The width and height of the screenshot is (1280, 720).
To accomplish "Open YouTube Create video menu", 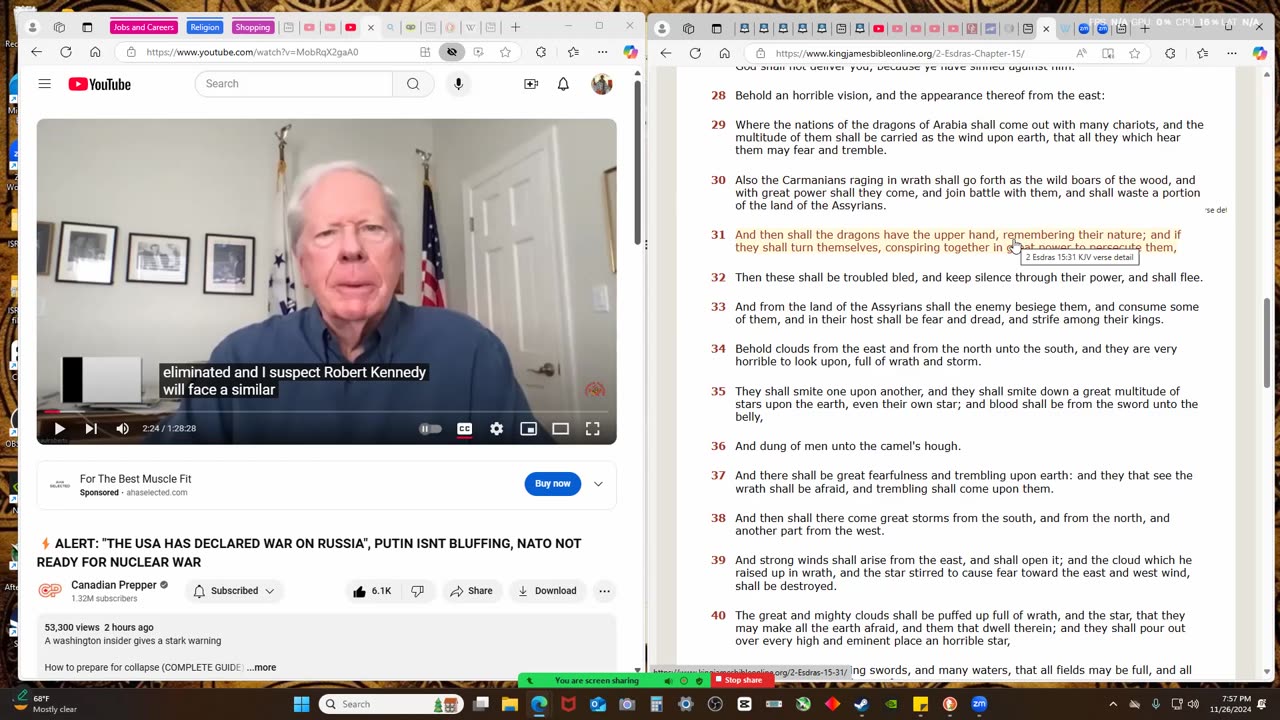I will (x=531, y=84).
